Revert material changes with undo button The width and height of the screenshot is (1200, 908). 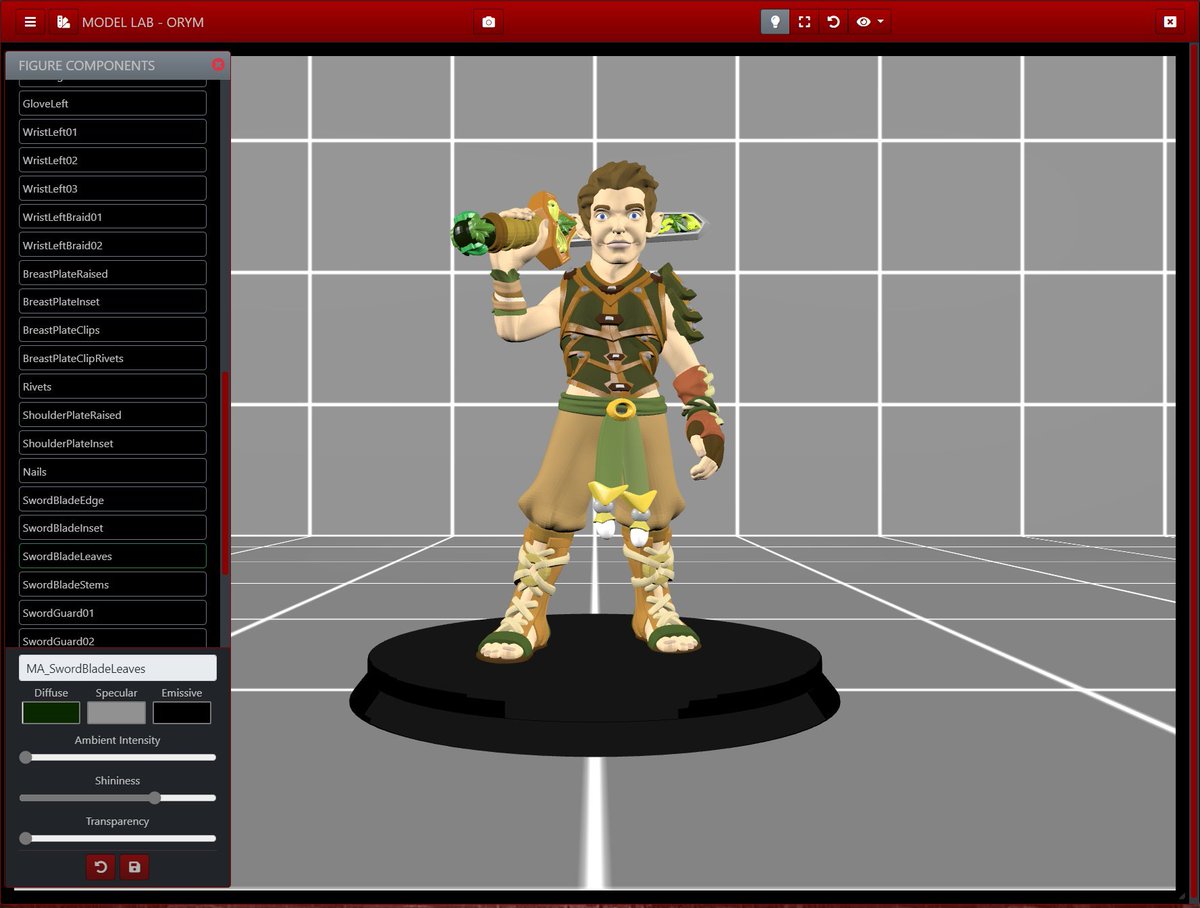point(100,866)
